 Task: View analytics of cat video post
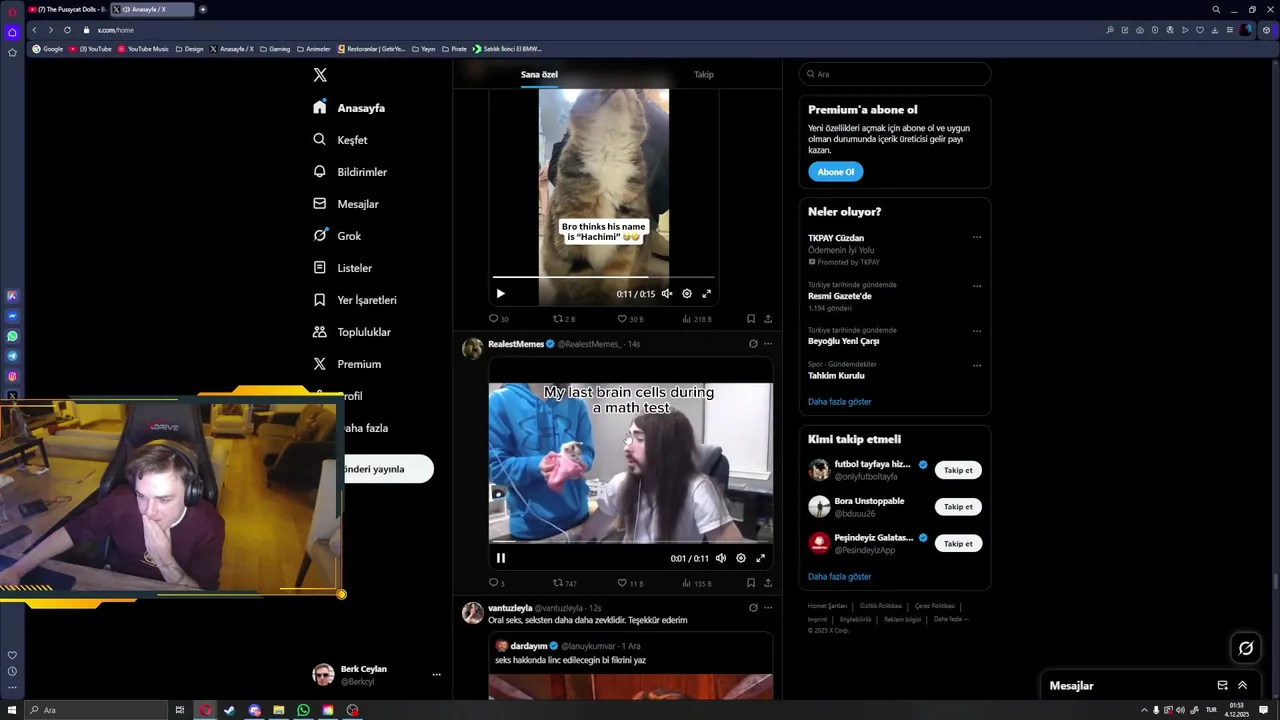696,319
